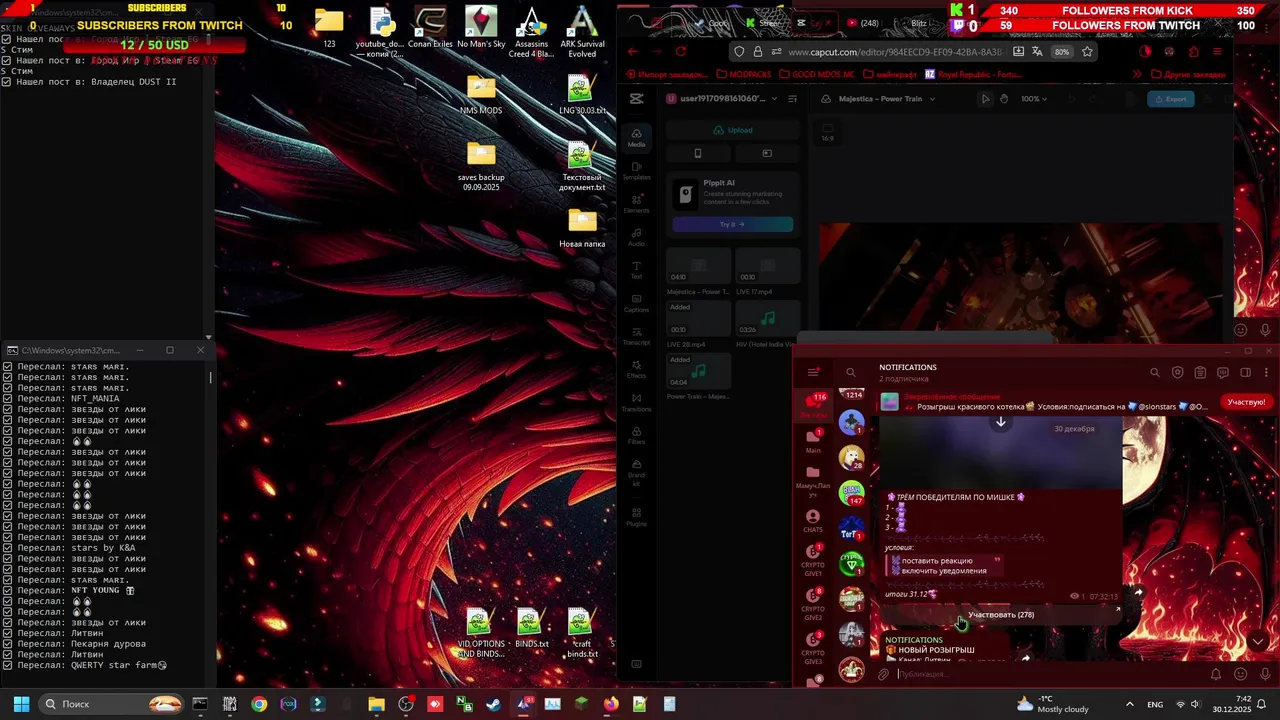
Task: Open the Effects panel in CapCut
Action: click(636, 370)
